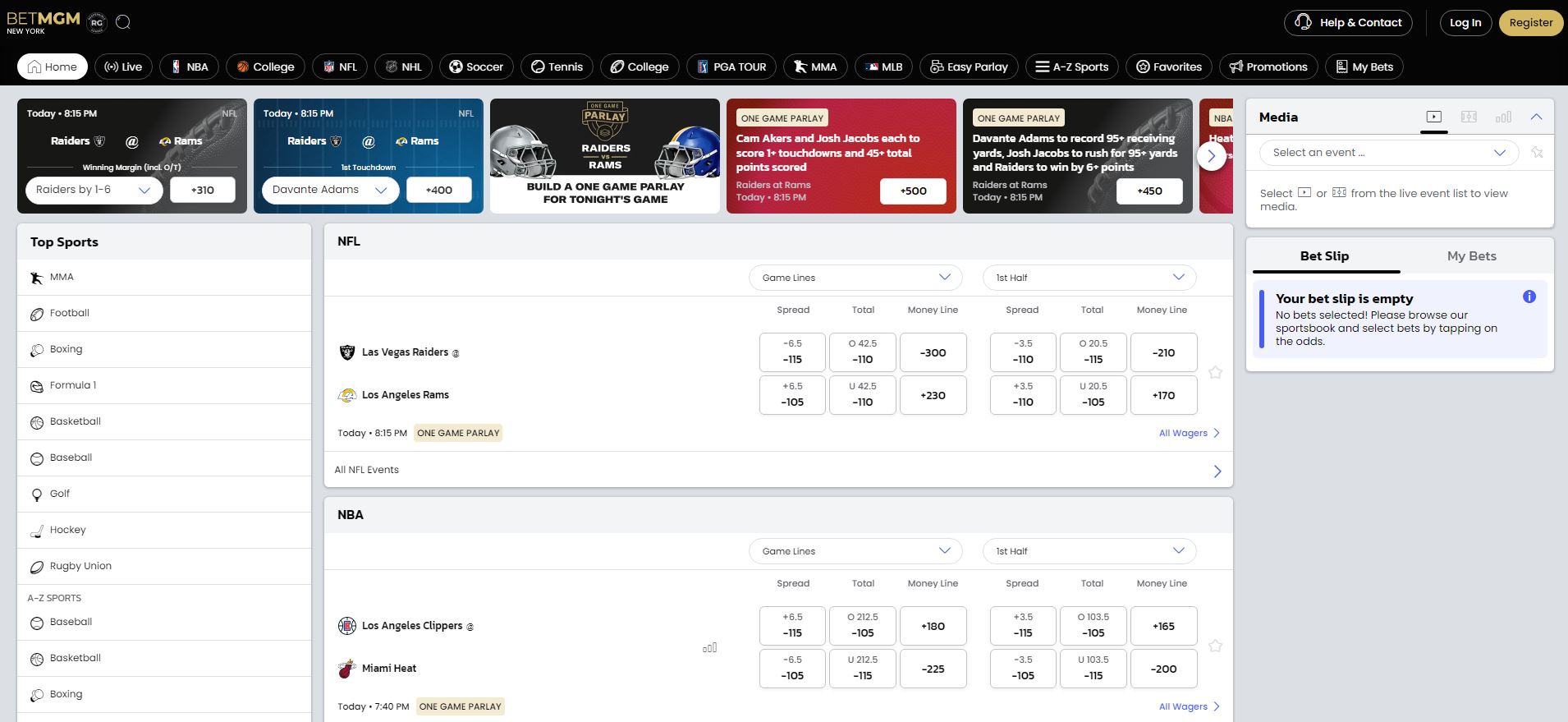Pick the NFL game total Over 42.5

[863, 352]
